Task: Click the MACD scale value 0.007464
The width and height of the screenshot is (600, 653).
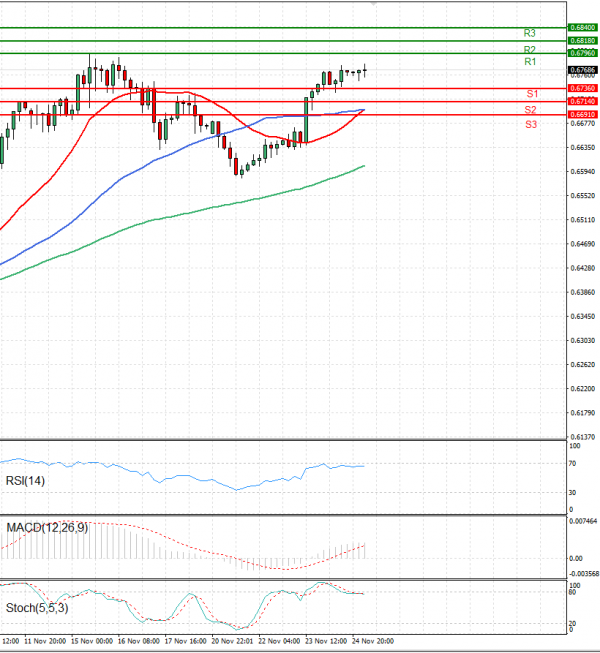Action: pyautogui.click(x=583, y=521)
